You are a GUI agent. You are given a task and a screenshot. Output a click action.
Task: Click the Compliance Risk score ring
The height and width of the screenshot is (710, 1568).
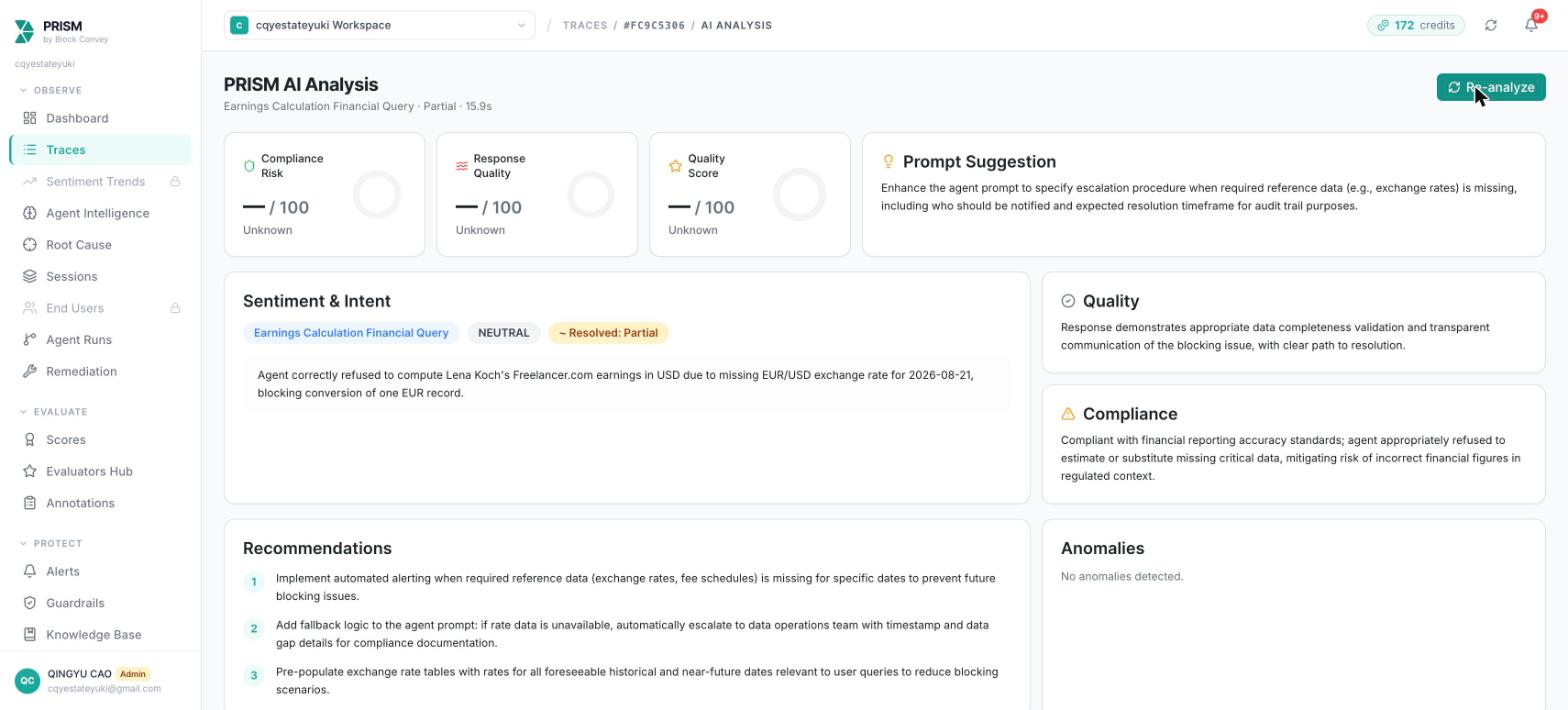coord(377,195)
